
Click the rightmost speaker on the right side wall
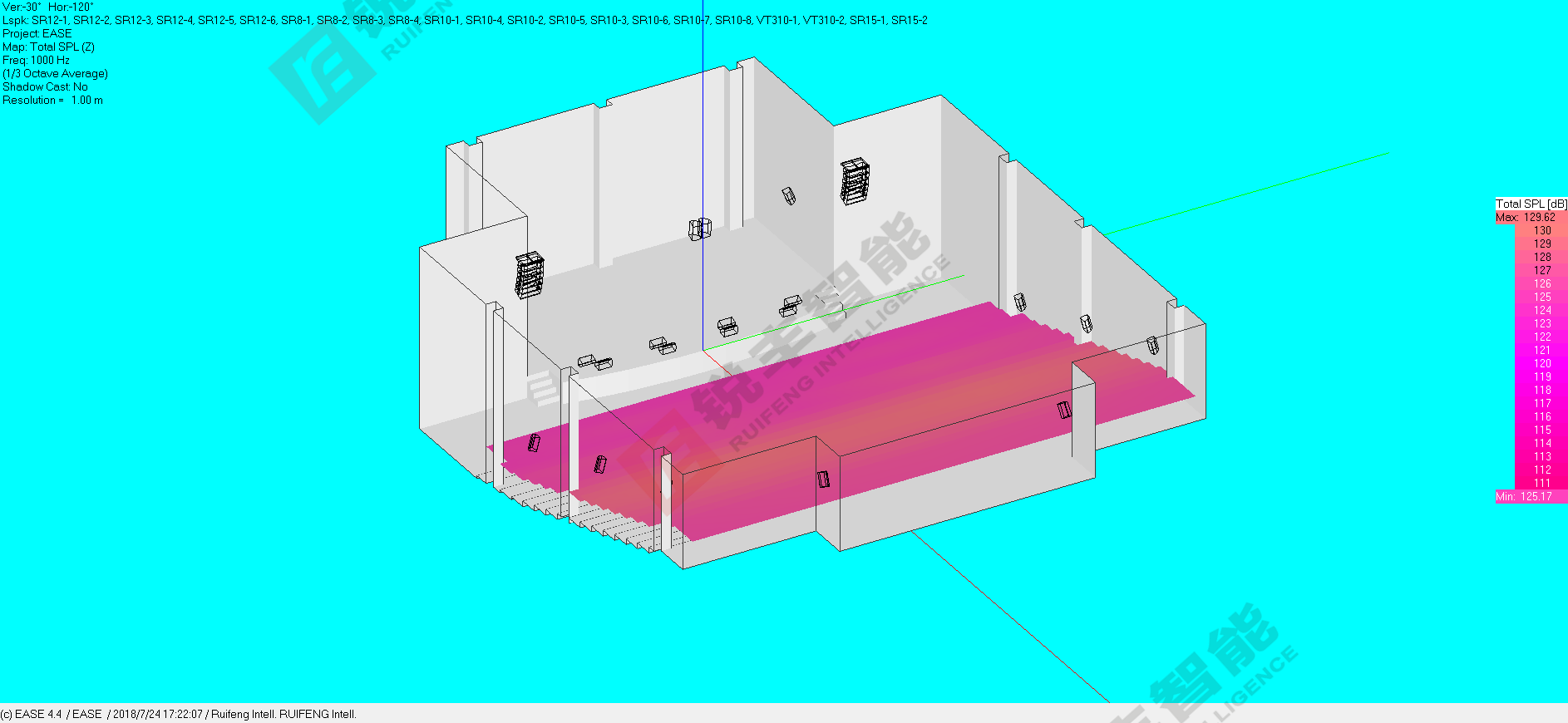1152,345
